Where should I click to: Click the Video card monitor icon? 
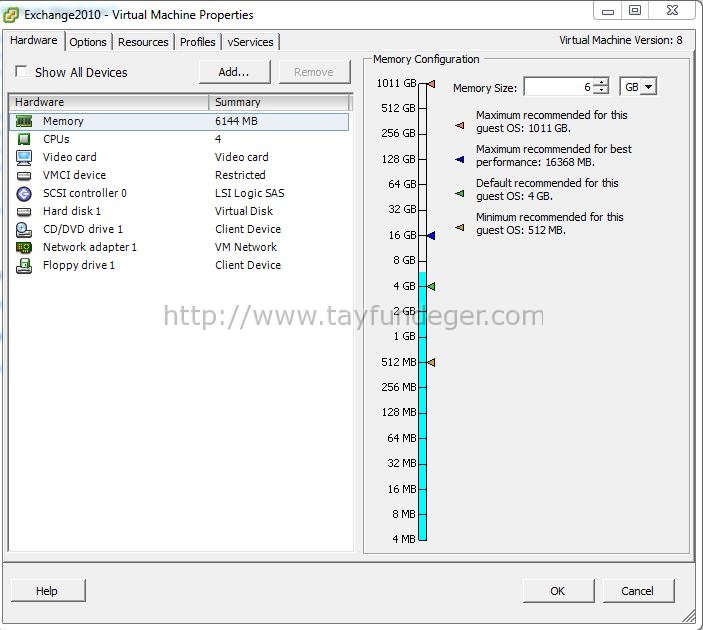click(24, 157)
